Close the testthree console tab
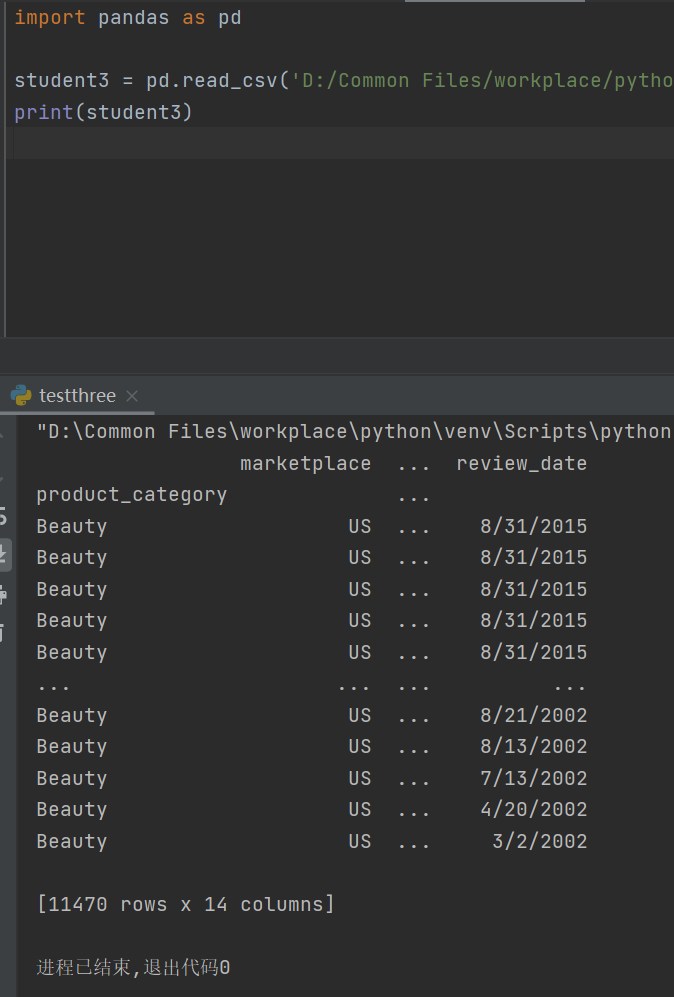Image resolution: width=674 pixels, height=997 pixels. coord(131,395)
